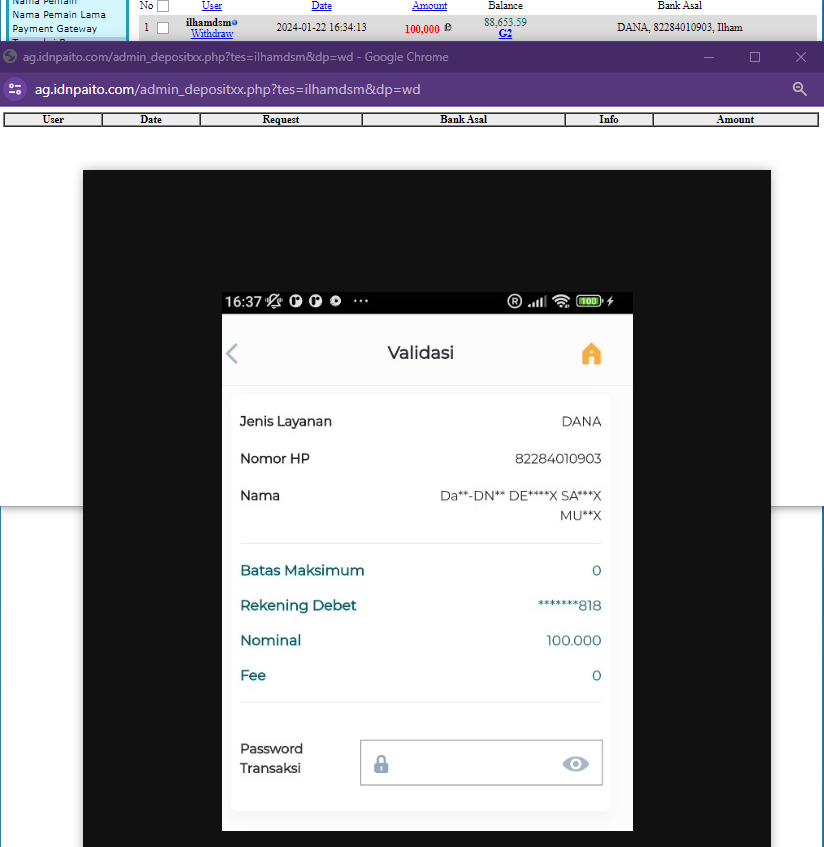Close the Chrome popup window

click(x=801, y=57)
